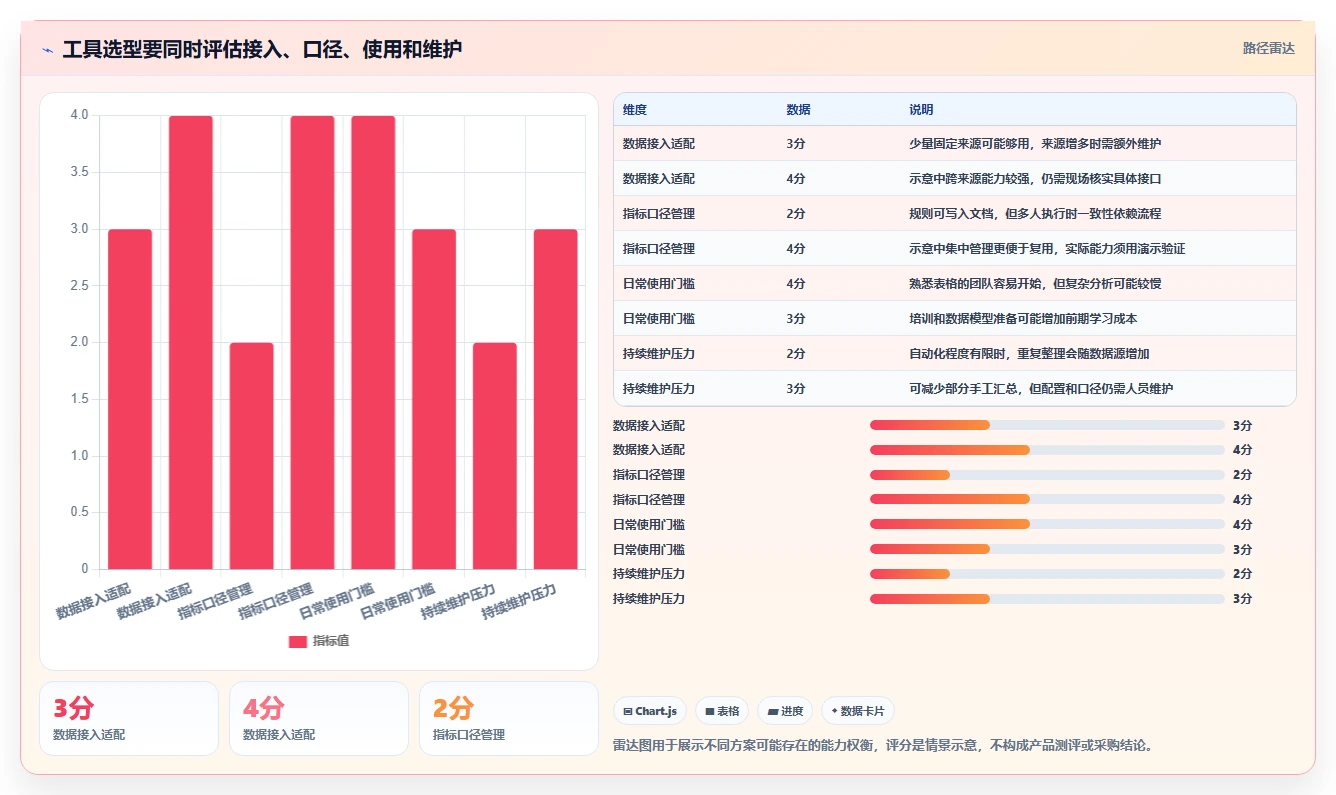Click the 路径雷达 label in the header
Screen dimensions: 1336x795
1268,48
